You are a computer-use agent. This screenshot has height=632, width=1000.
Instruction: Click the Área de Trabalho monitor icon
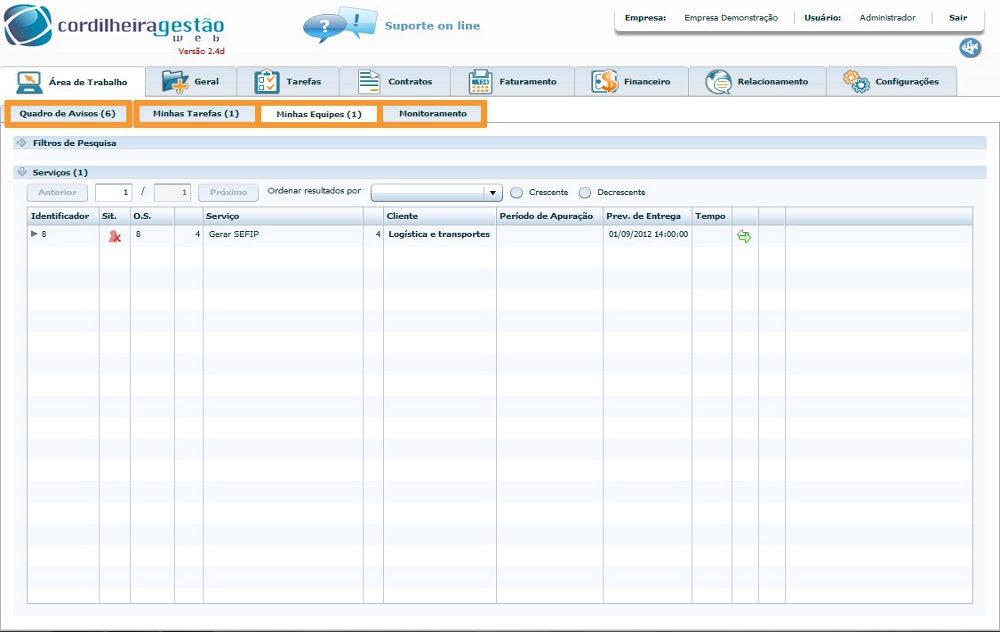pyautogui.click(x=29, y=82)
